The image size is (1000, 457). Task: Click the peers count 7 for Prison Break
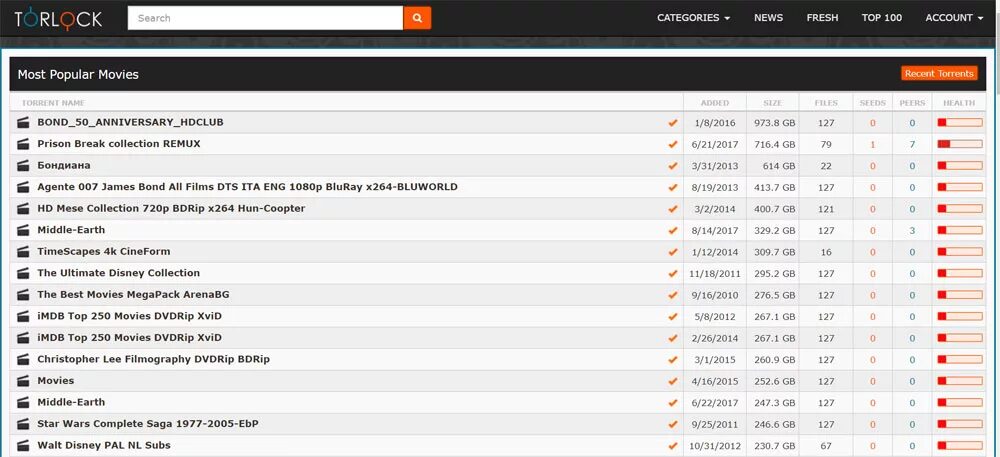click(x=912, y=145)
